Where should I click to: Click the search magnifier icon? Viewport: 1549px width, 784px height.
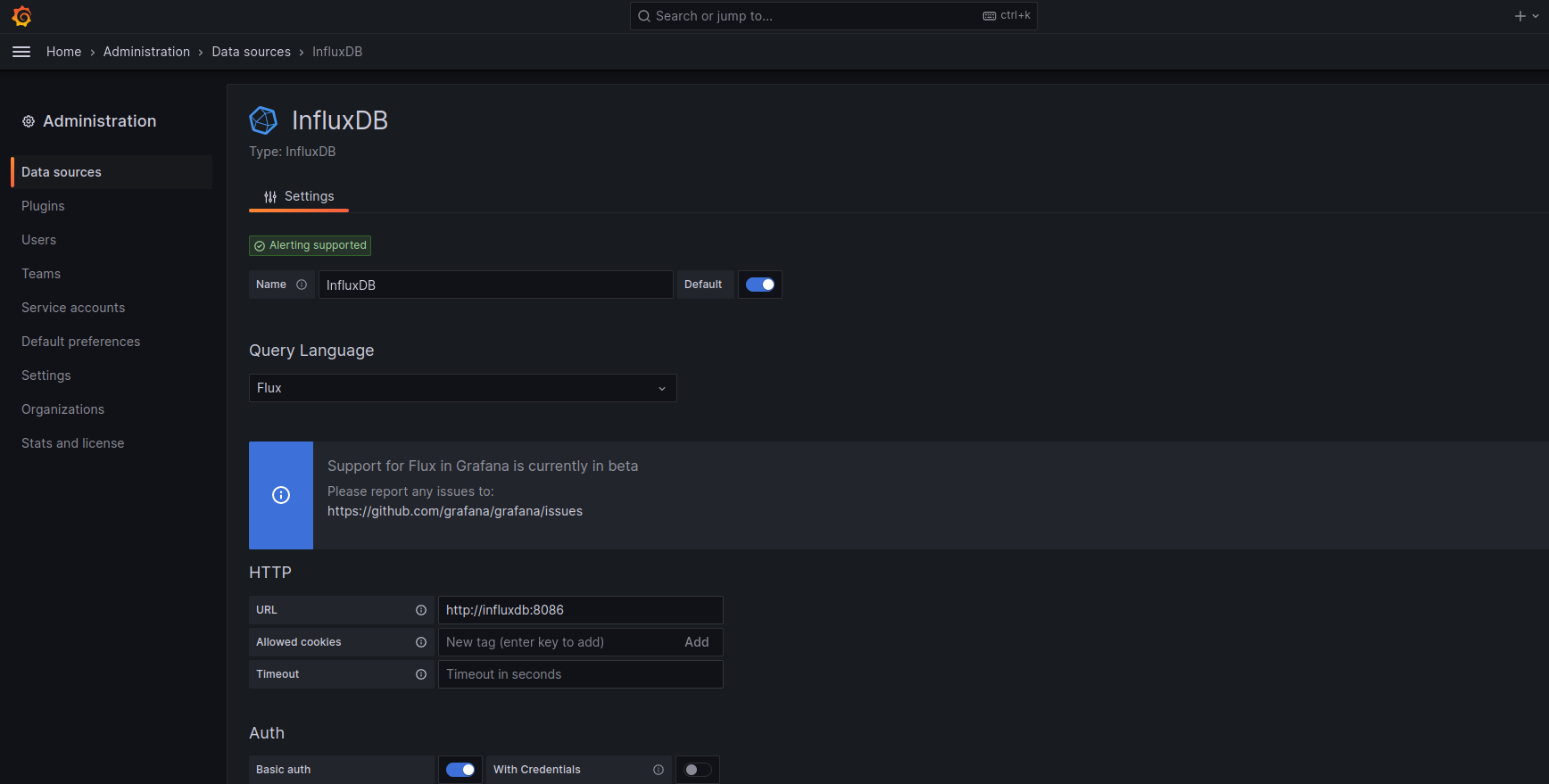click(644, 16)
